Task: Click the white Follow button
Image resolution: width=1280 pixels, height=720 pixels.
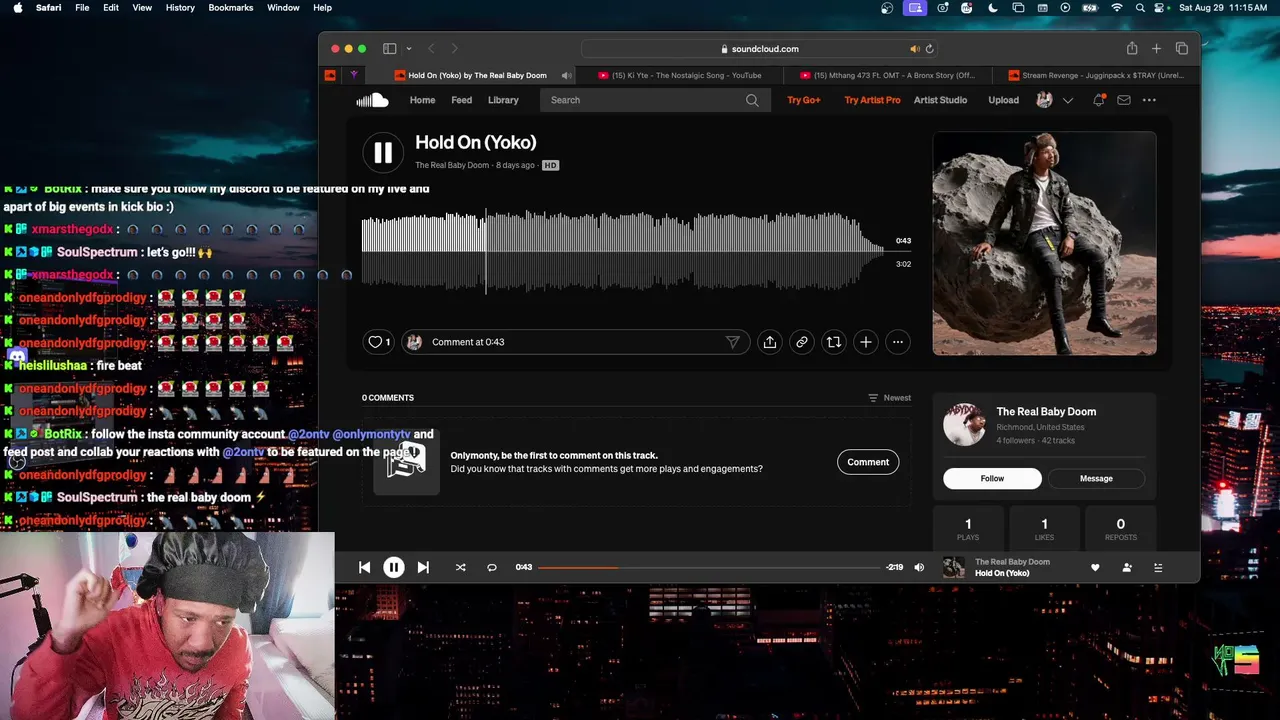Action: [x=992, y=478]
